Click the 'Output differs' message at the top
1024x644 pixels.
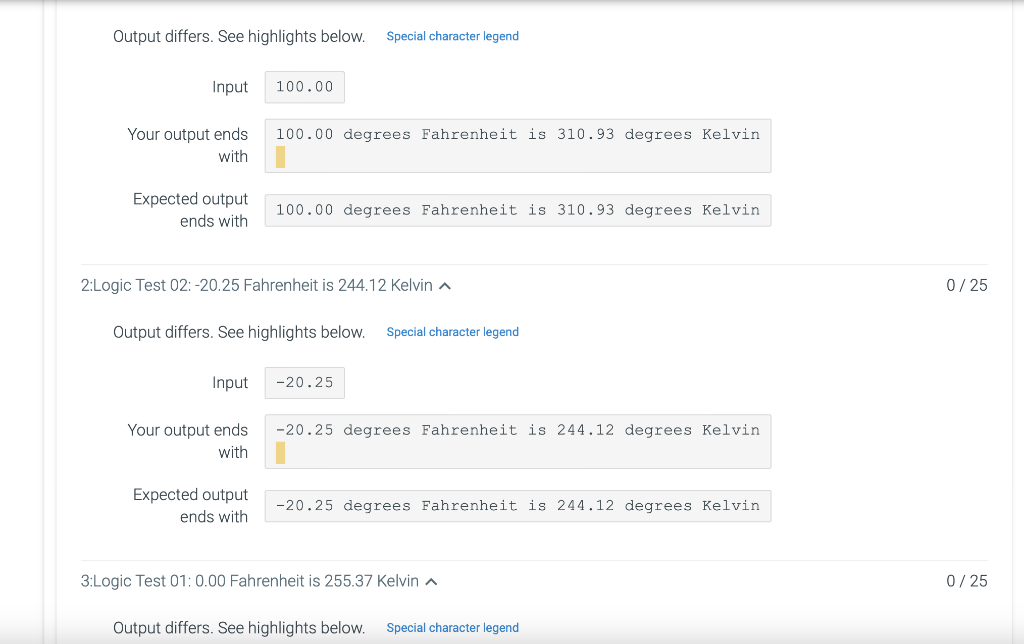click(x=238, y=36)
